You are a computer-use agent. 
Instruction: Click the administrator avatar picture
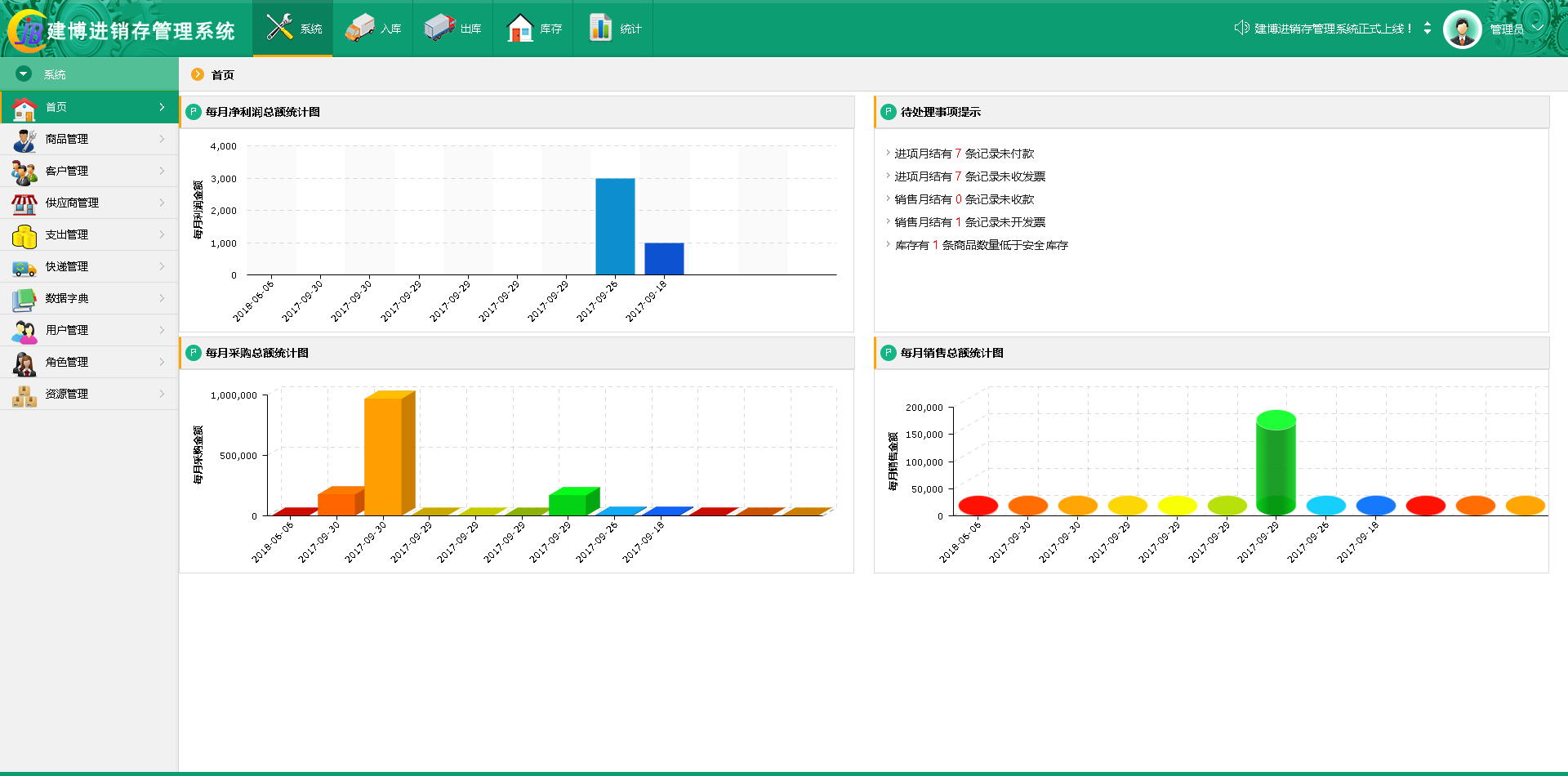coord(1462,29)
